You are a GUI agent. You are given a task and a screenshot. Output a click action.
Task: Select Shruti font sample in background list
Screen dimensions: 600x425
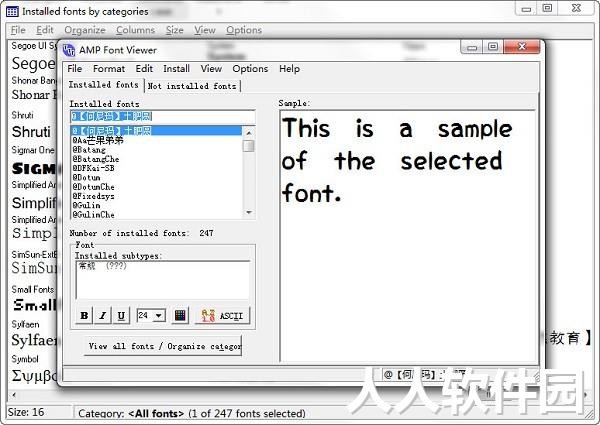click(31, 132)
